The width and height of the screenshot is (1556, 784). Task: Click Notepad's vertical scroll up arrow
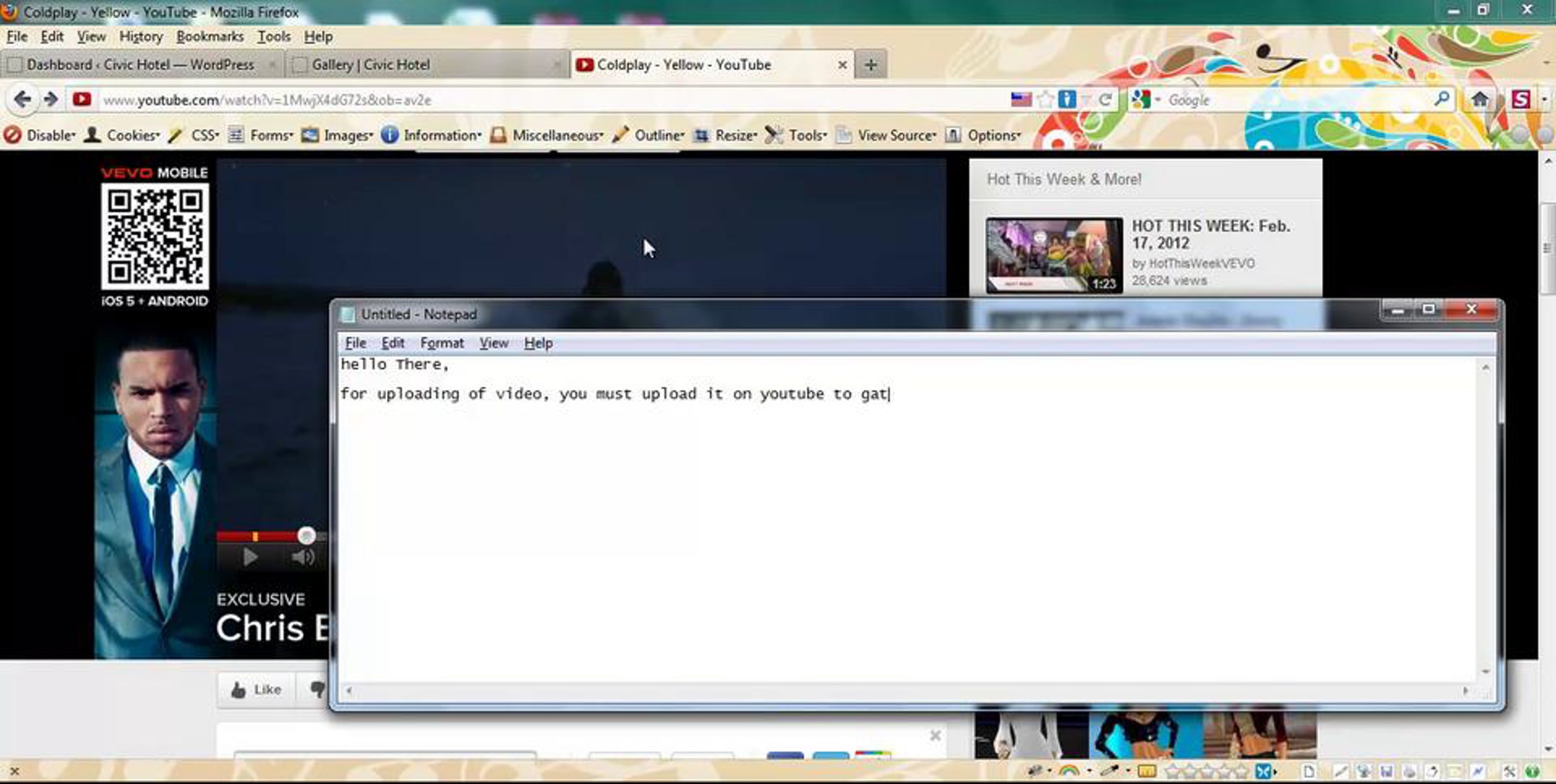pos(1485,368)
